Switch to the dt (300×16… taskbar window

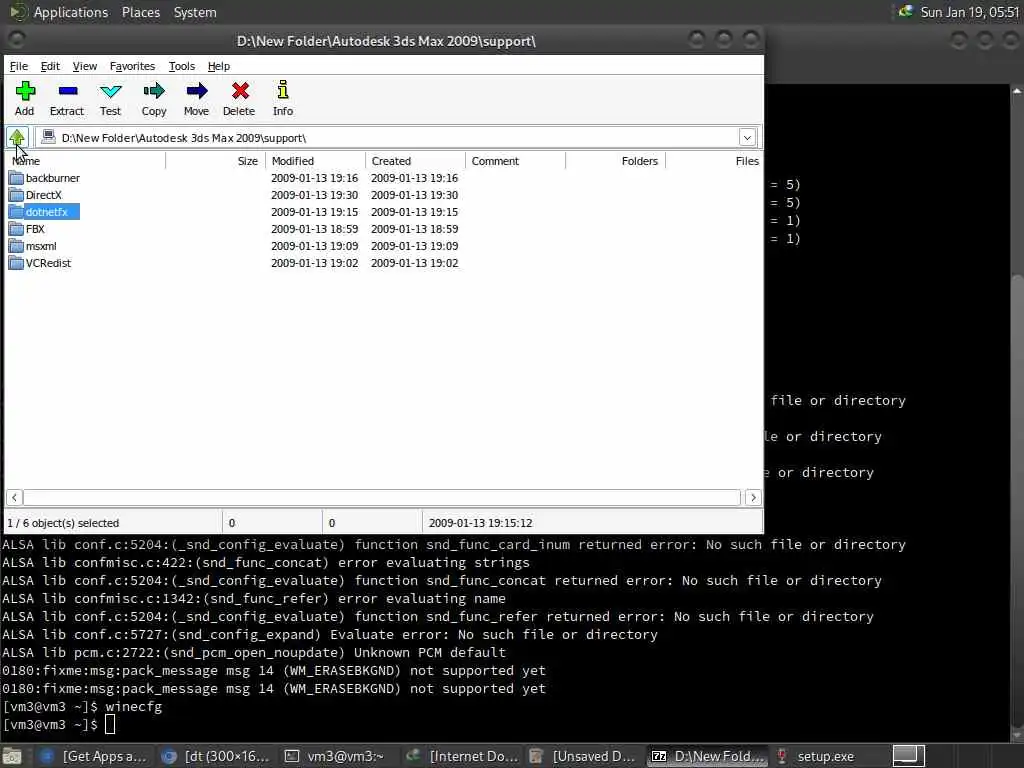(x=215, y=756)
